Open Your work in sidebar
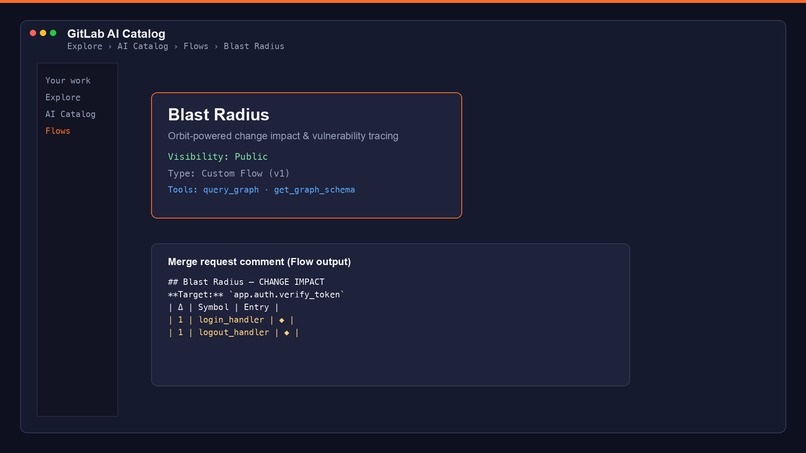 (68, 81)
